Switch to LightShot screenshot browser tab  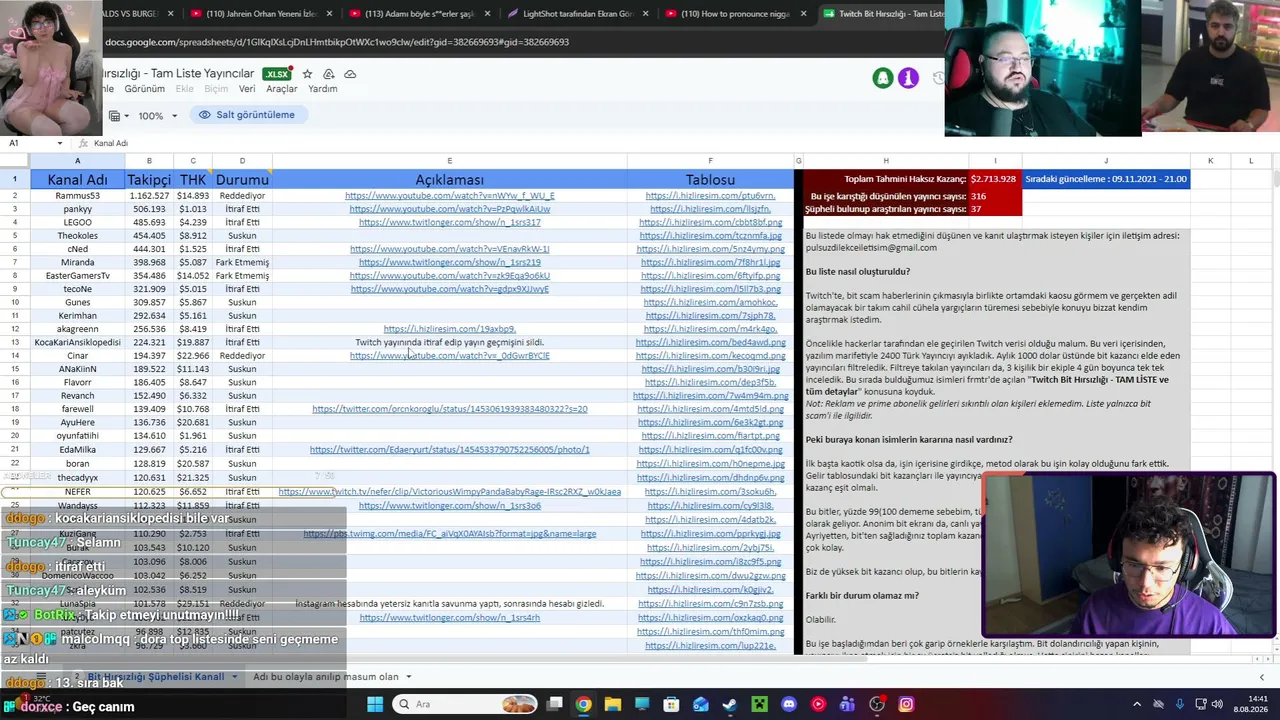(x=578, y=14)
